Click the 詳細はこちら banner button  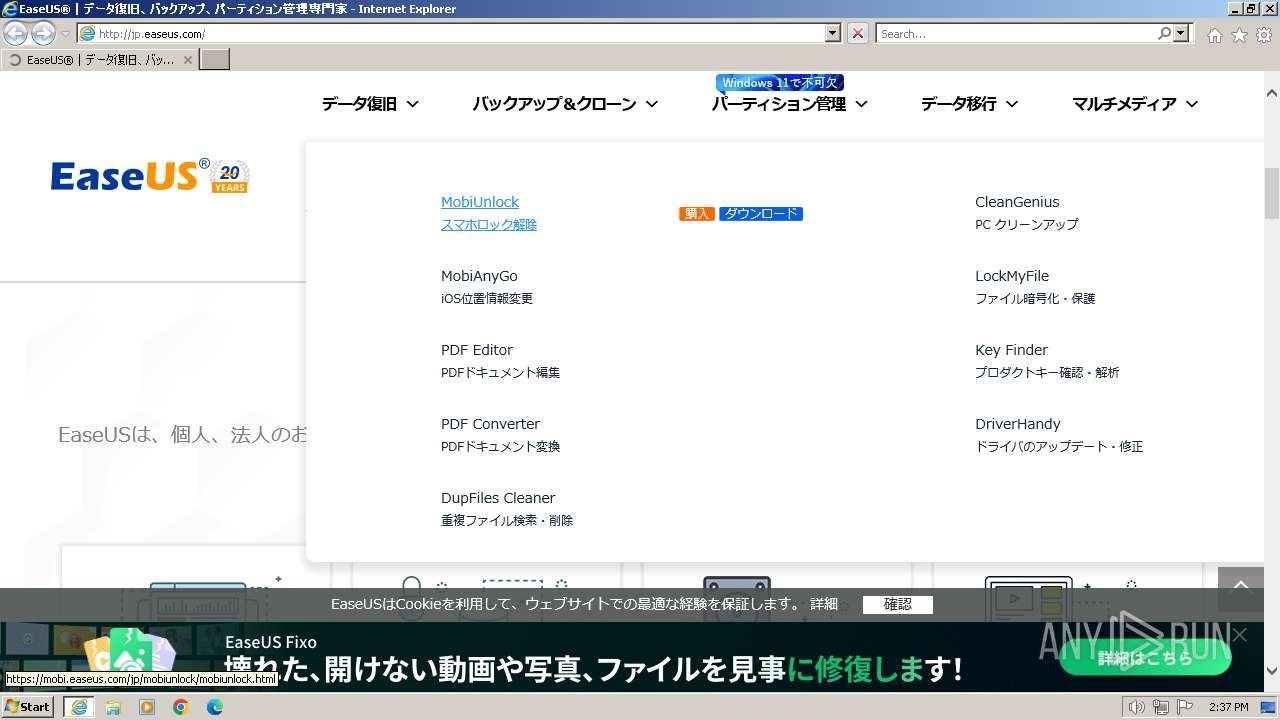[1145, 657]
